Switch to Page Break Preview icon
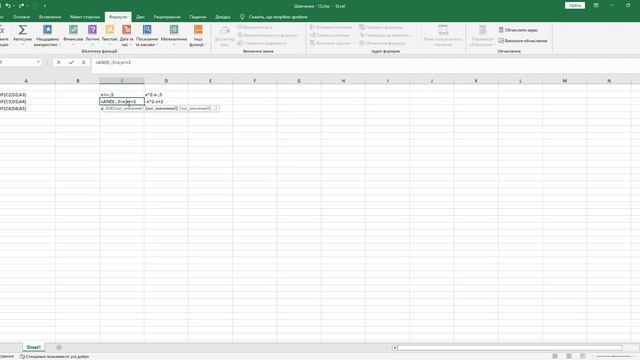This screenshot has width=640, height=360. click(583, 356)
